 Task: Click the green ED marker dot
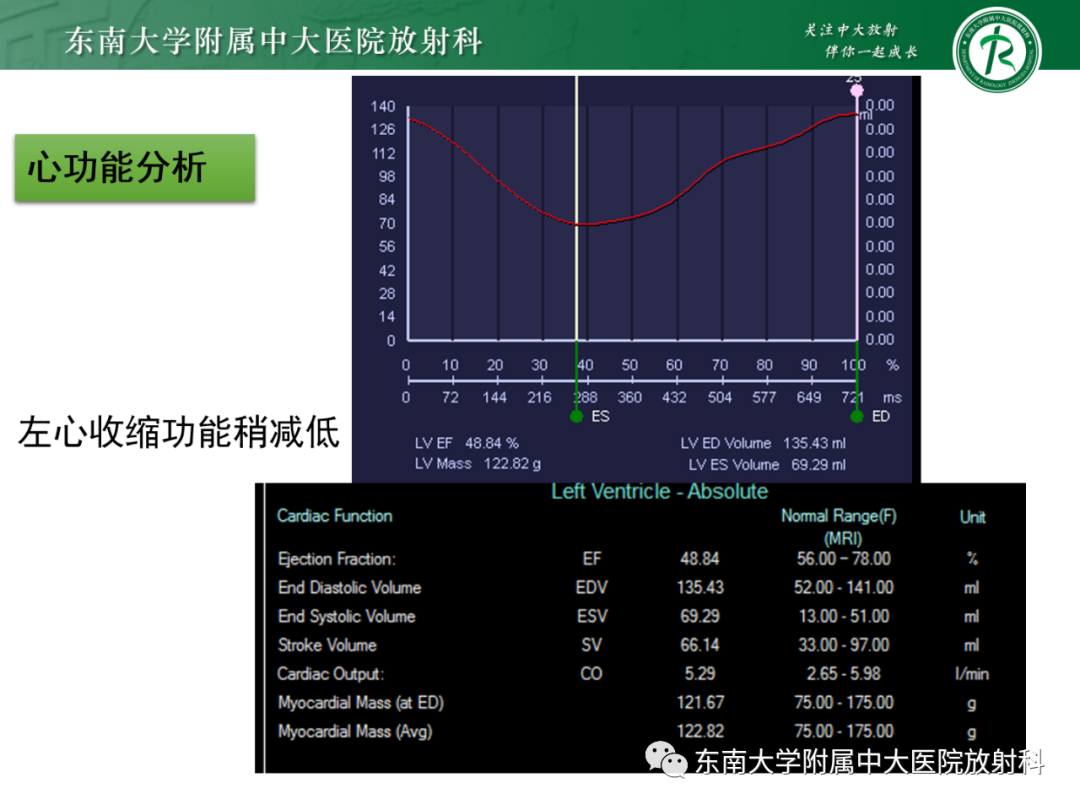pos(857,417)
